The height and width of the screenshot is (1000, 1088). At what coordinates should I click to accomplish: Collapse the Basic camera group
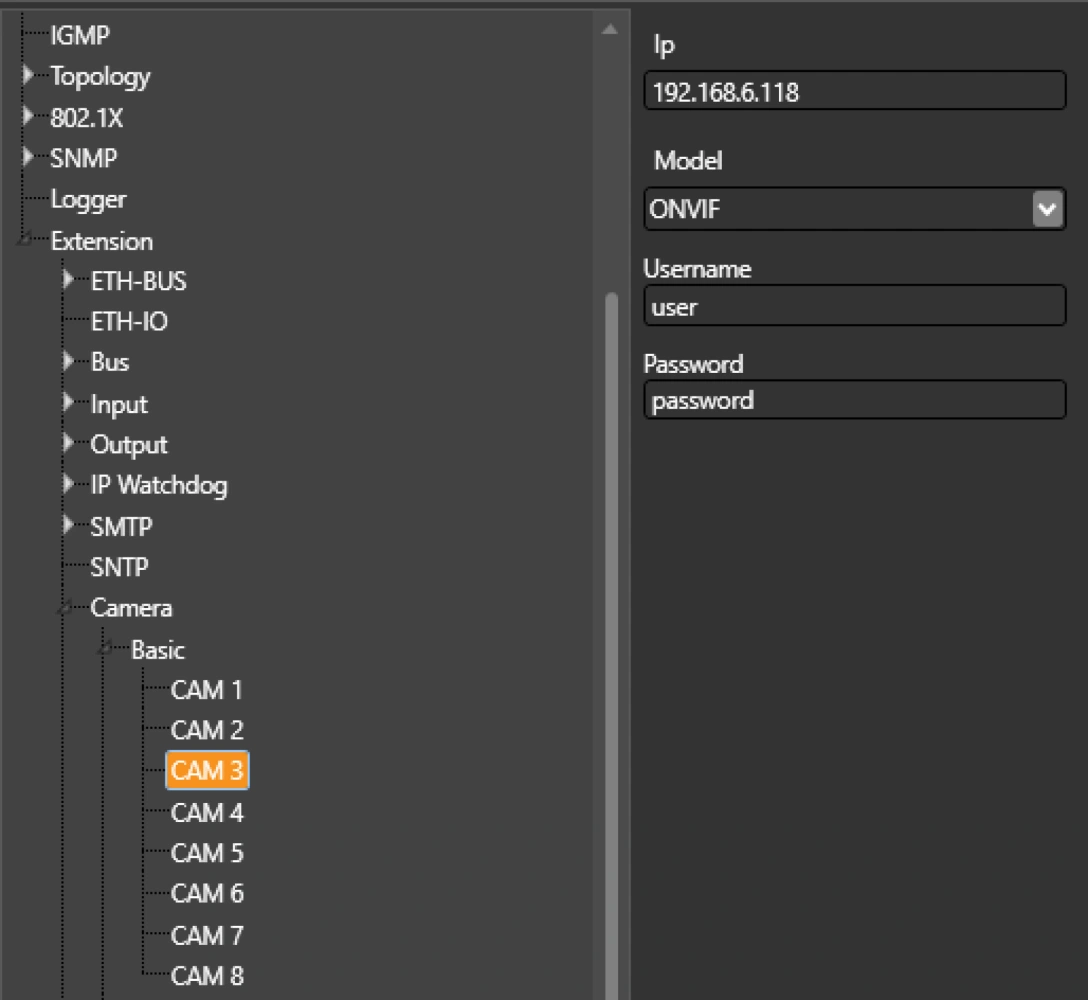coord(106,650)
